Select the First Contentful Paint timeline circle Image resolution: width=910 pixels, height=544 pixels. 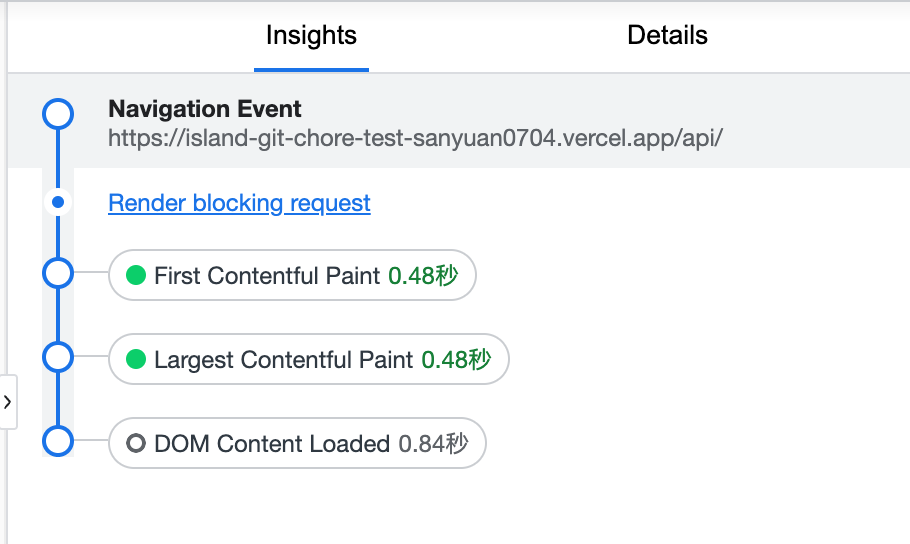[58, 272]
